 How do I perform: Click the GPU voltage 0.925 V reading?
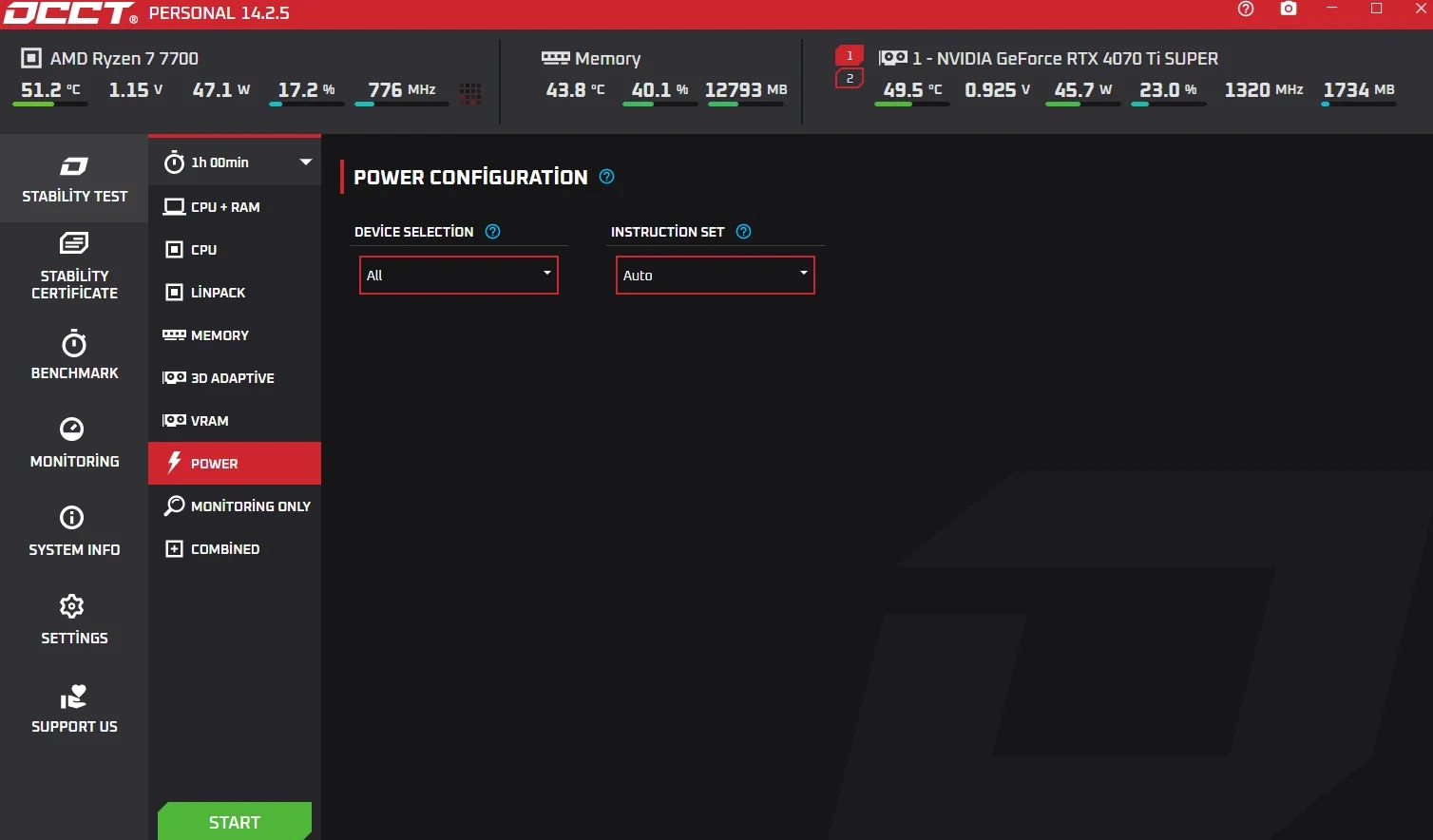(998, 90)
